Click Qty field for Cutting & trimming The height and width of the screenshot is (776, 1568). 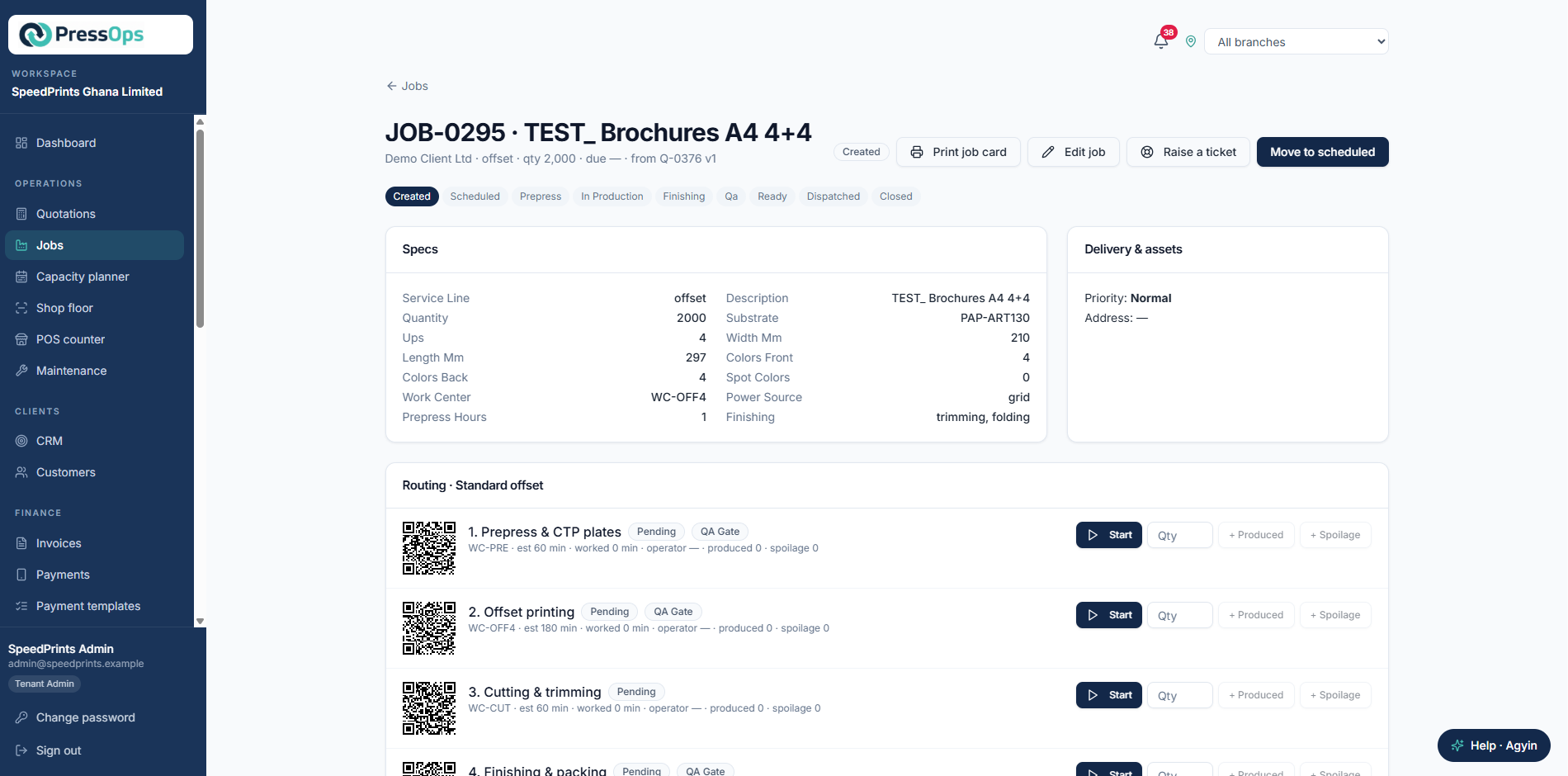[1180, 695]
